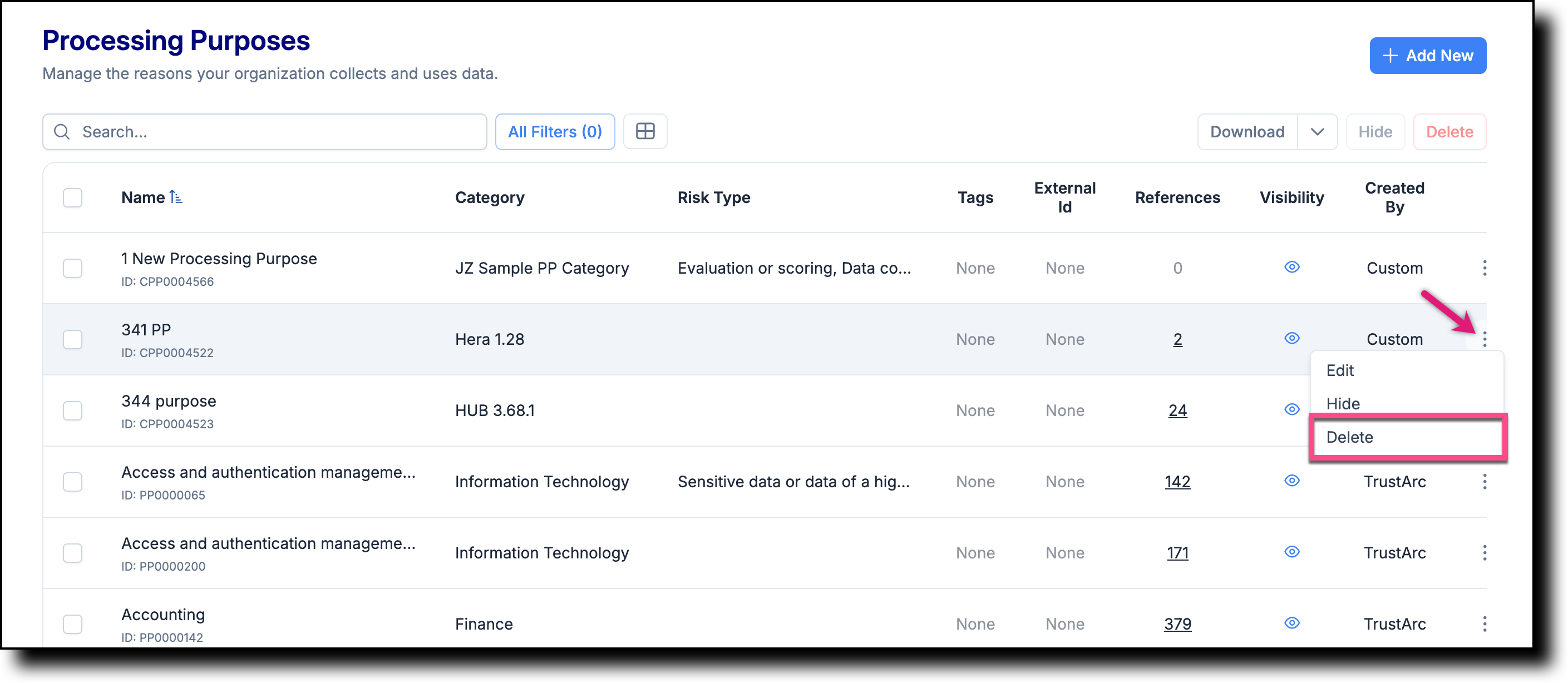The width and height of the screenshot is (1568, 683).
Task: Click inside the Search input field
Action: [x=244, y=131]
